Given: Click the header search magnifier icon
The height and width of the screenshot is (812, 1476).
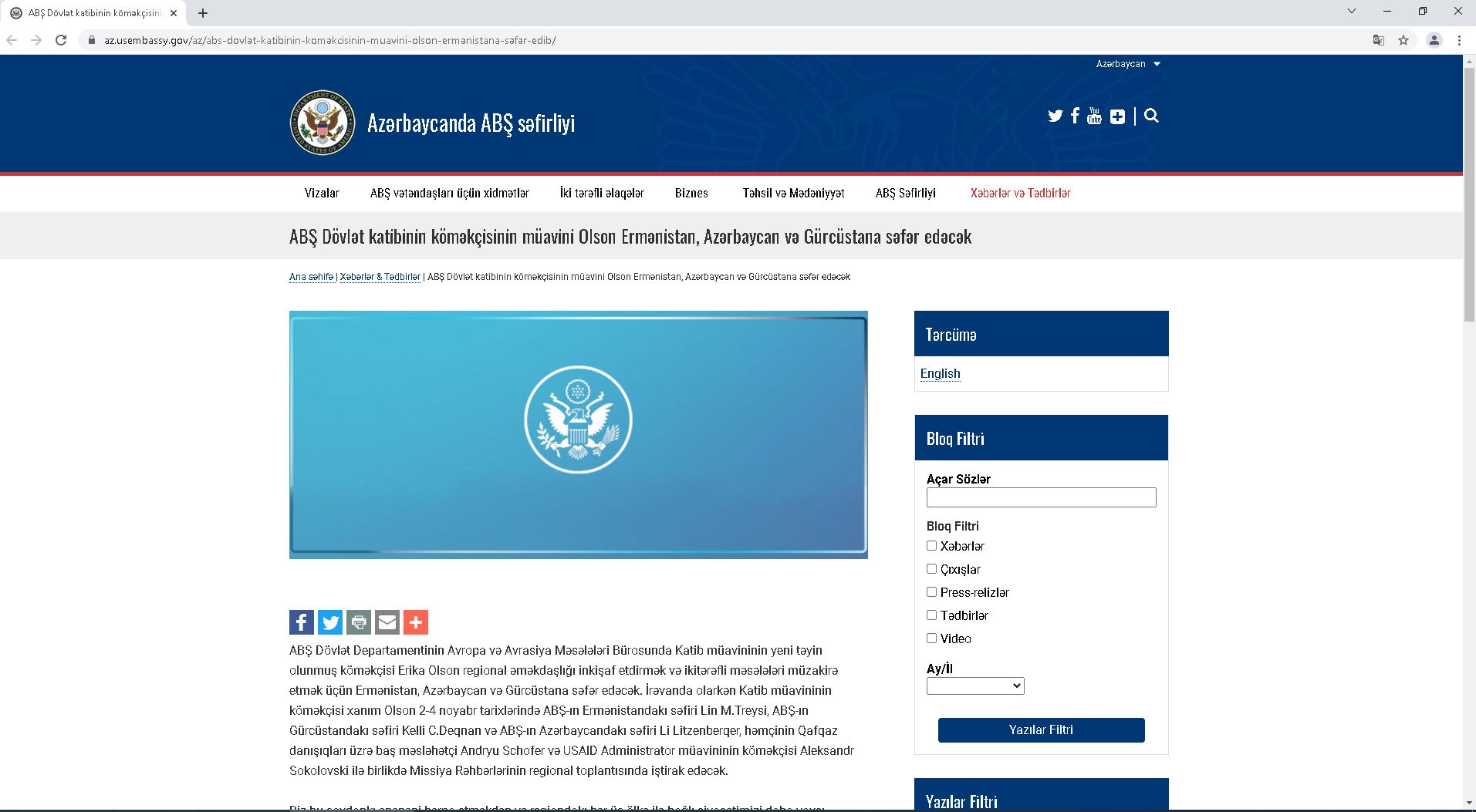Looking at the screenshot, I should [1151, 116].
